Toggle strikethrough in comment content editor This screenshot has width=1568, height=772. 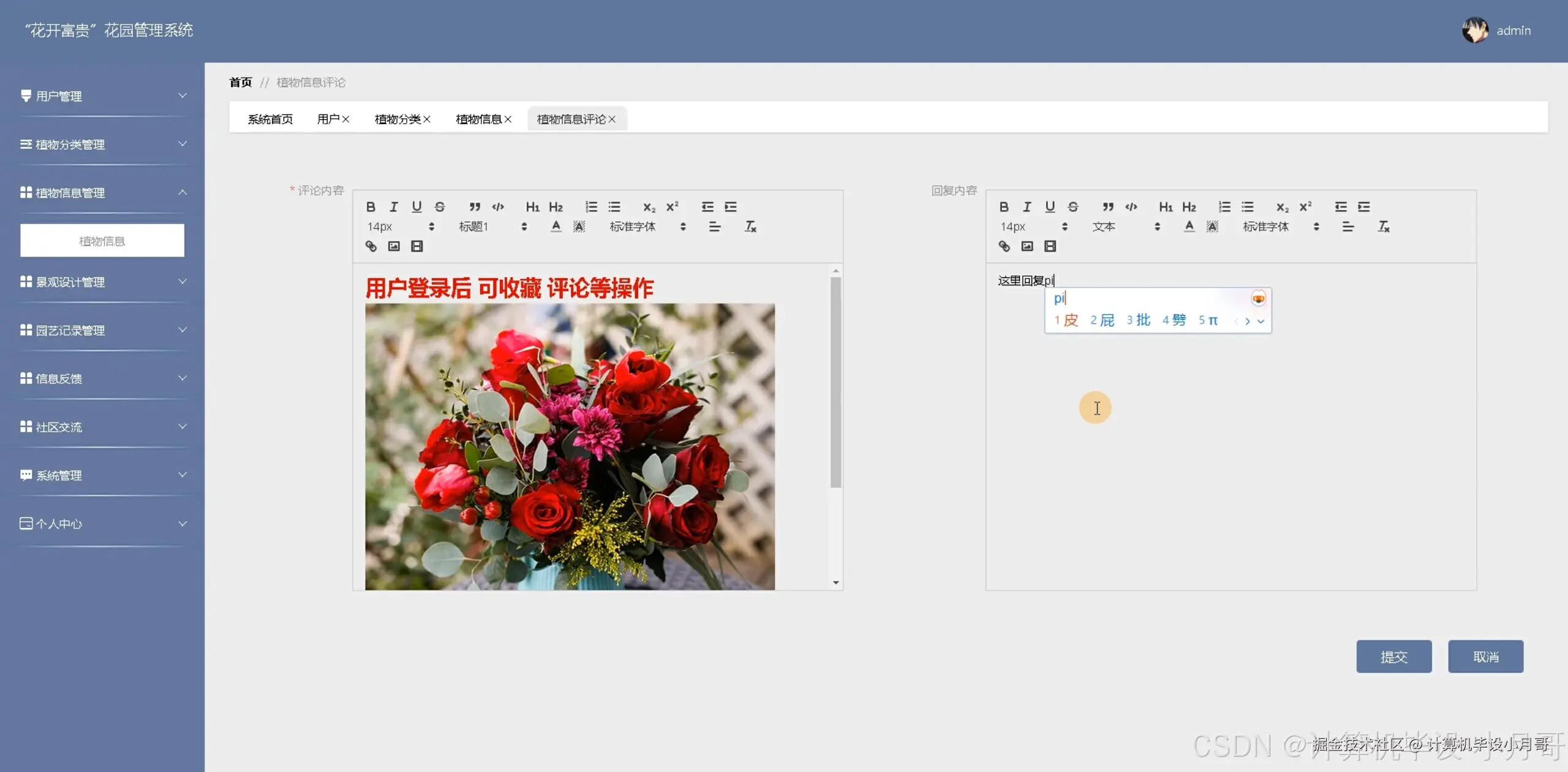[440, 207]
